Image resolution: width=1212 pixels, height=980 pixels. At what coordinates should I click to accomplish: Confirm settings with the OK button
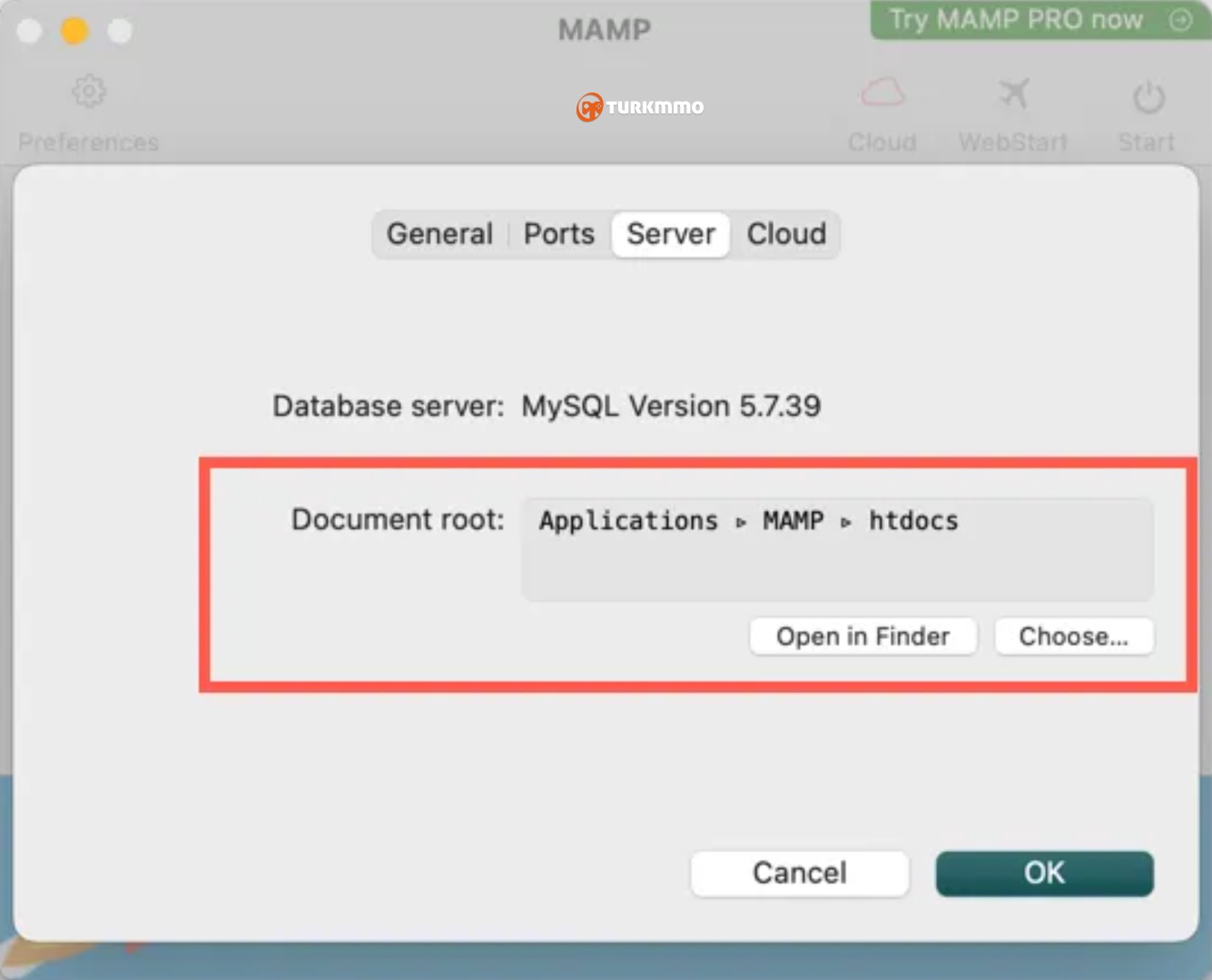(x=1045, y=873)
